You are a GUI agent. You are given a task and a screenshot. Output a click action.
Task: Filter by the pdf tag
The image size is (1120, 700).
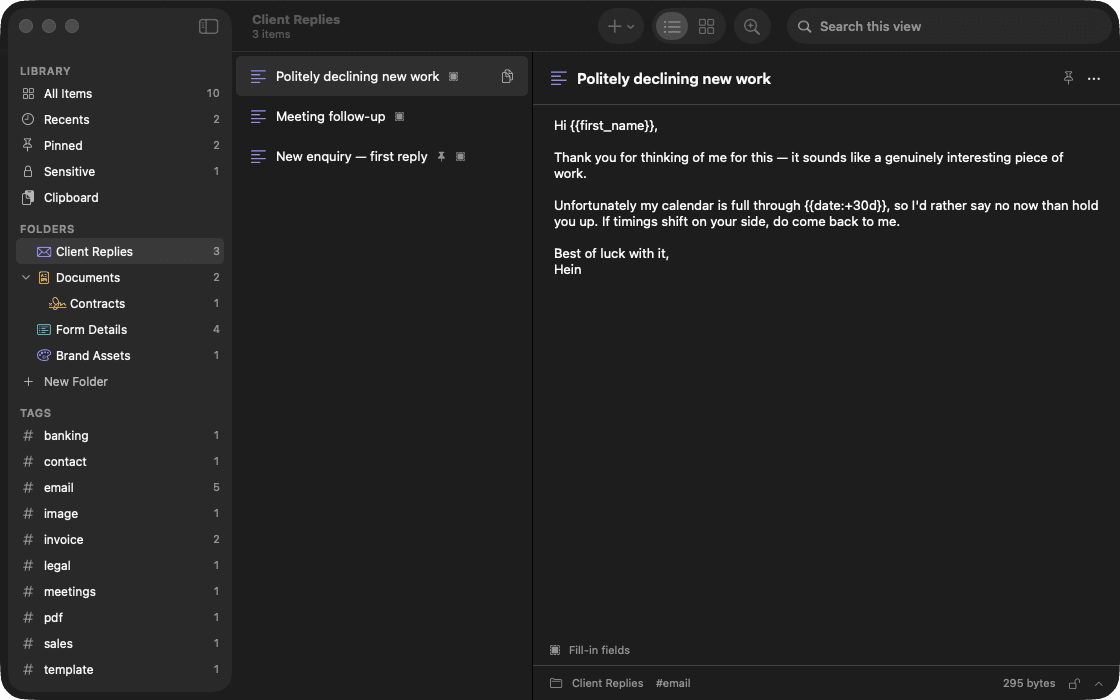(120, 618)
